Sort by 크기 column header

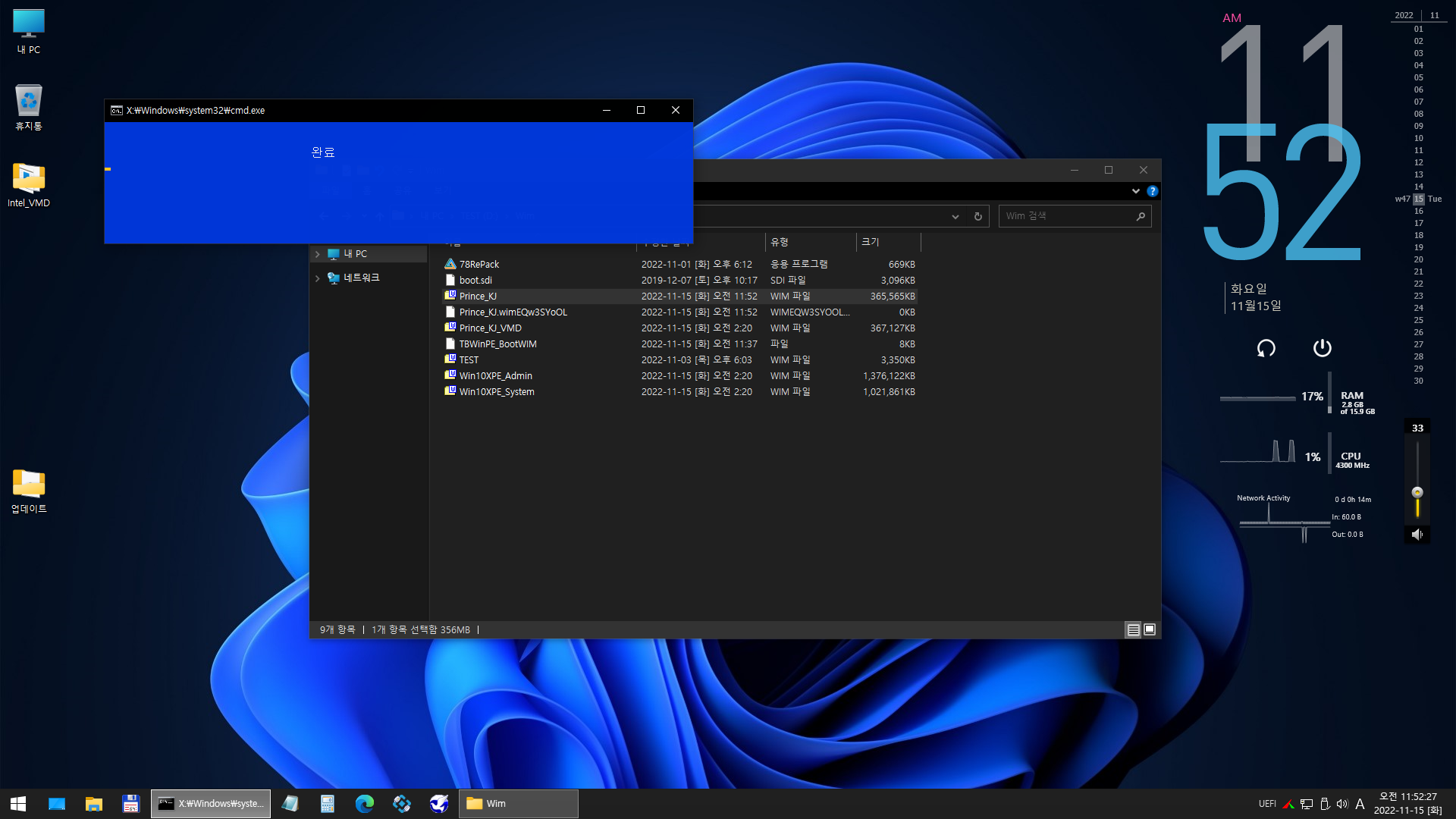pos(887,242)
